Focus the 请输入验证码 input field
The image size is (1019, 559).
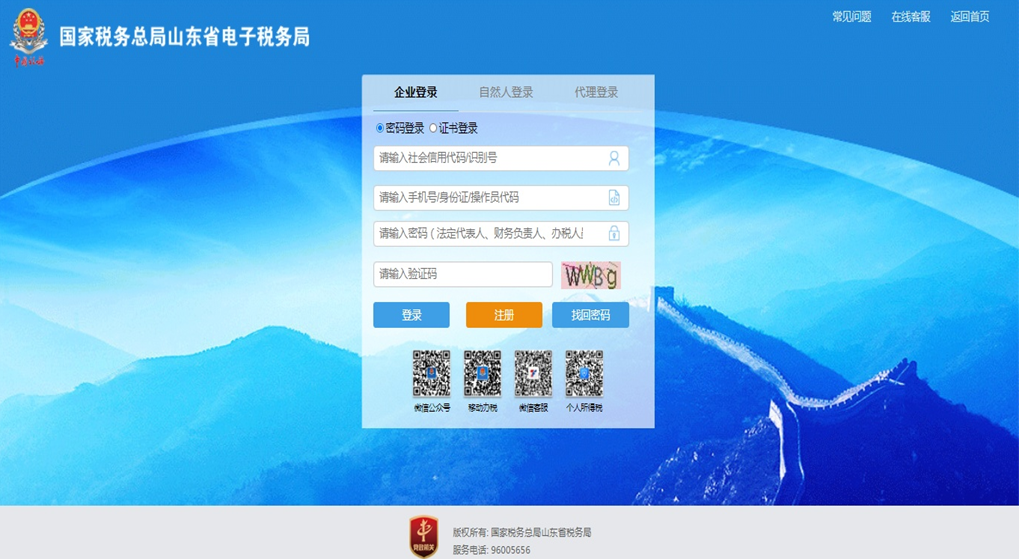tap(463, 274)
